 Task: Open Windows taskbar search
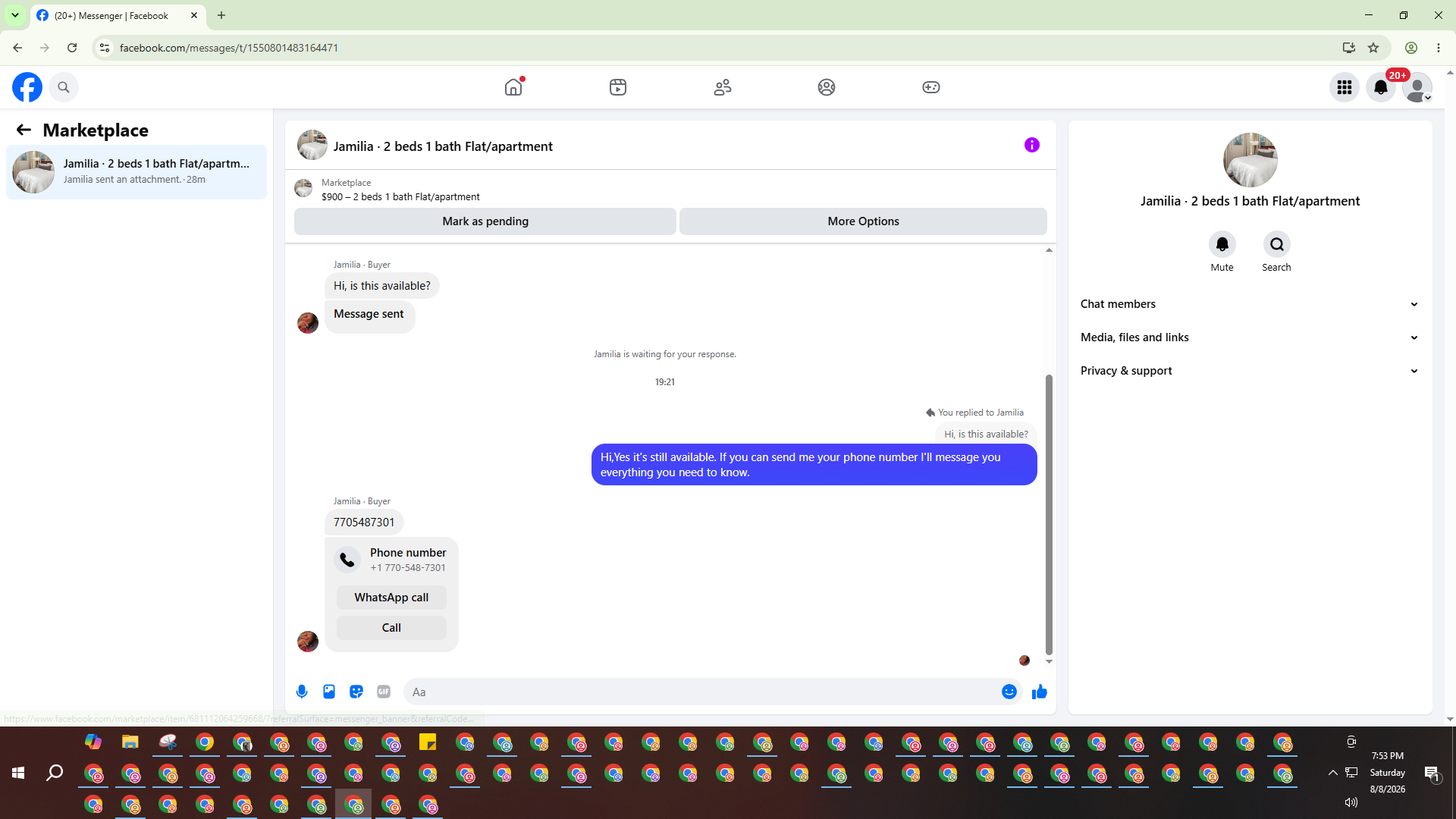tap(55, 773)
